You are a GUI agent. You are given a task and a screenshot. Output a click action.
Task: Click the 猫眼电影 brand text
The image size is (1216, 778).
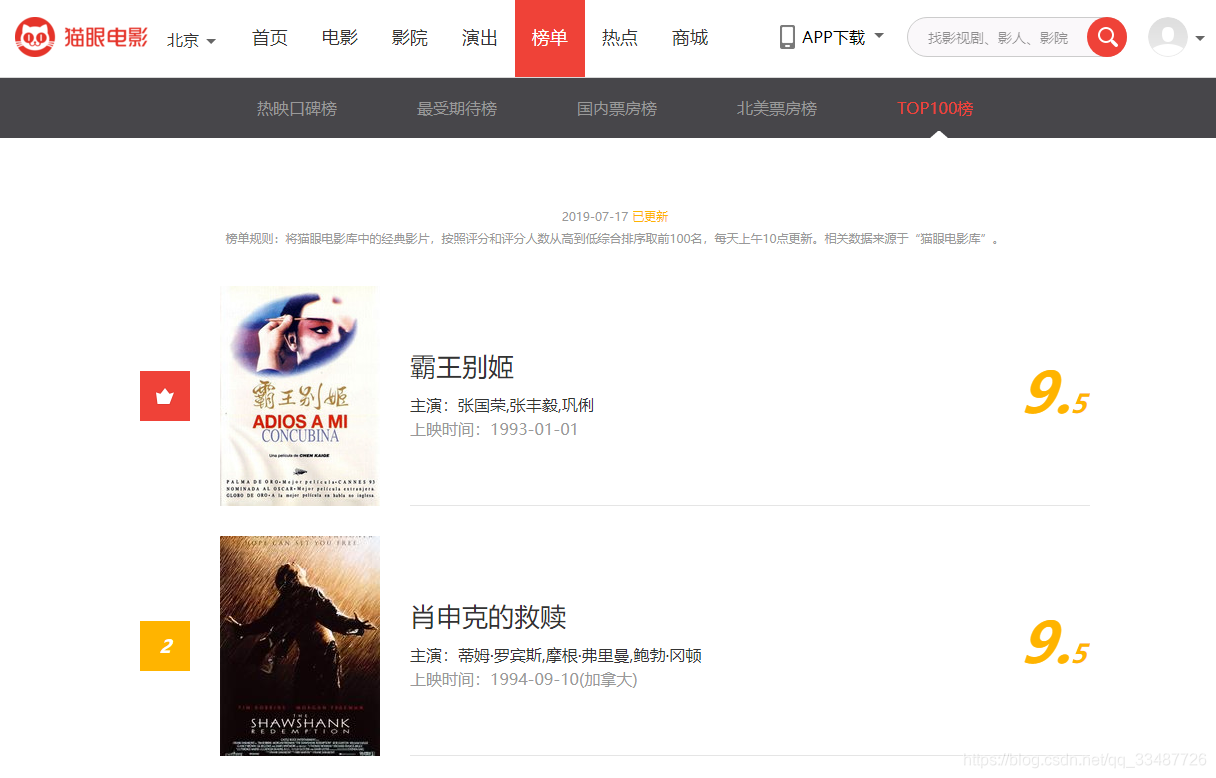(105, 38)
